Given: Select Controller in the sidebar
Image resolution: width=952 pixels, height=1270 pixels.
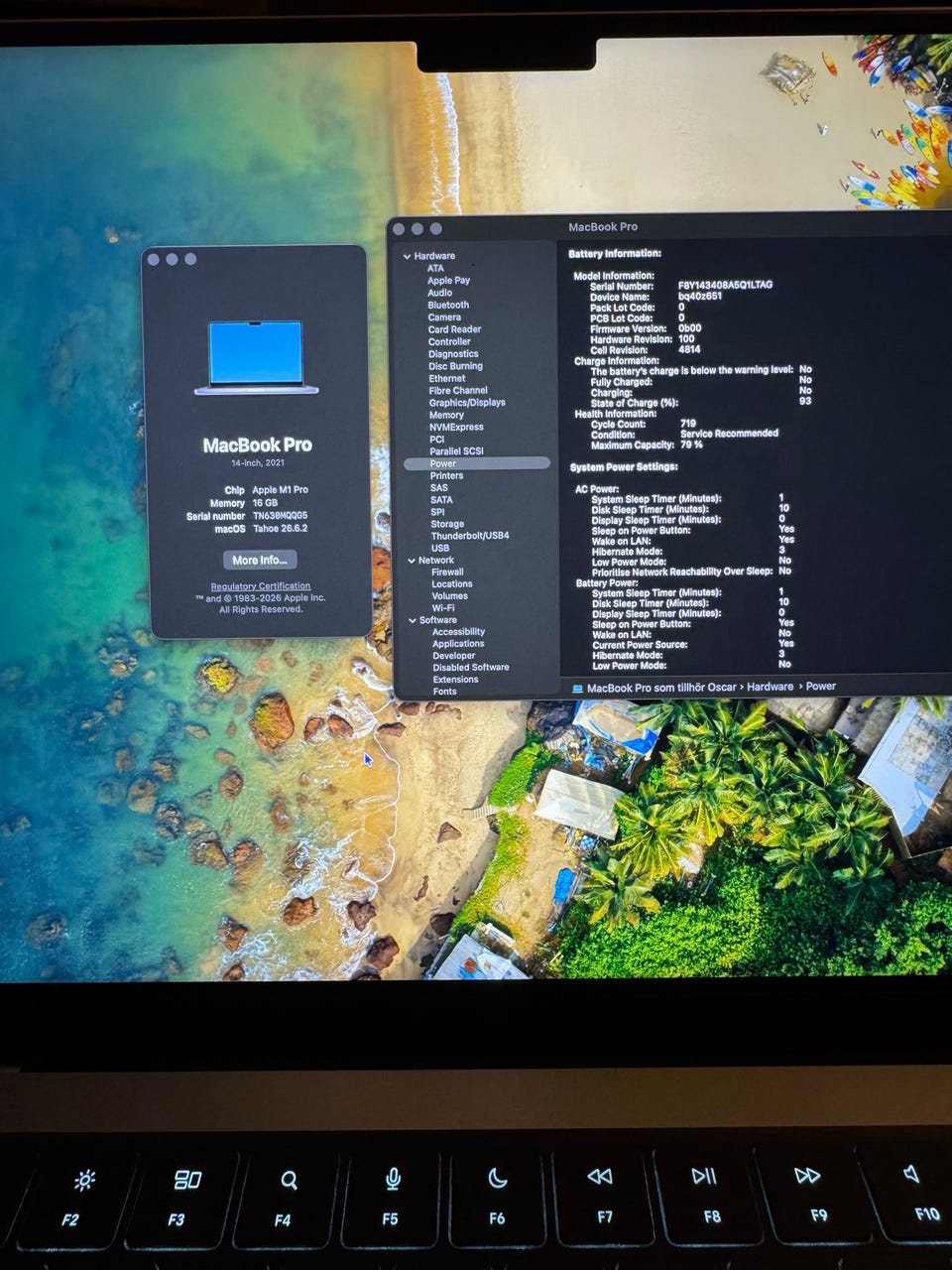Looking at the screenshot, I should coord(449,341).
